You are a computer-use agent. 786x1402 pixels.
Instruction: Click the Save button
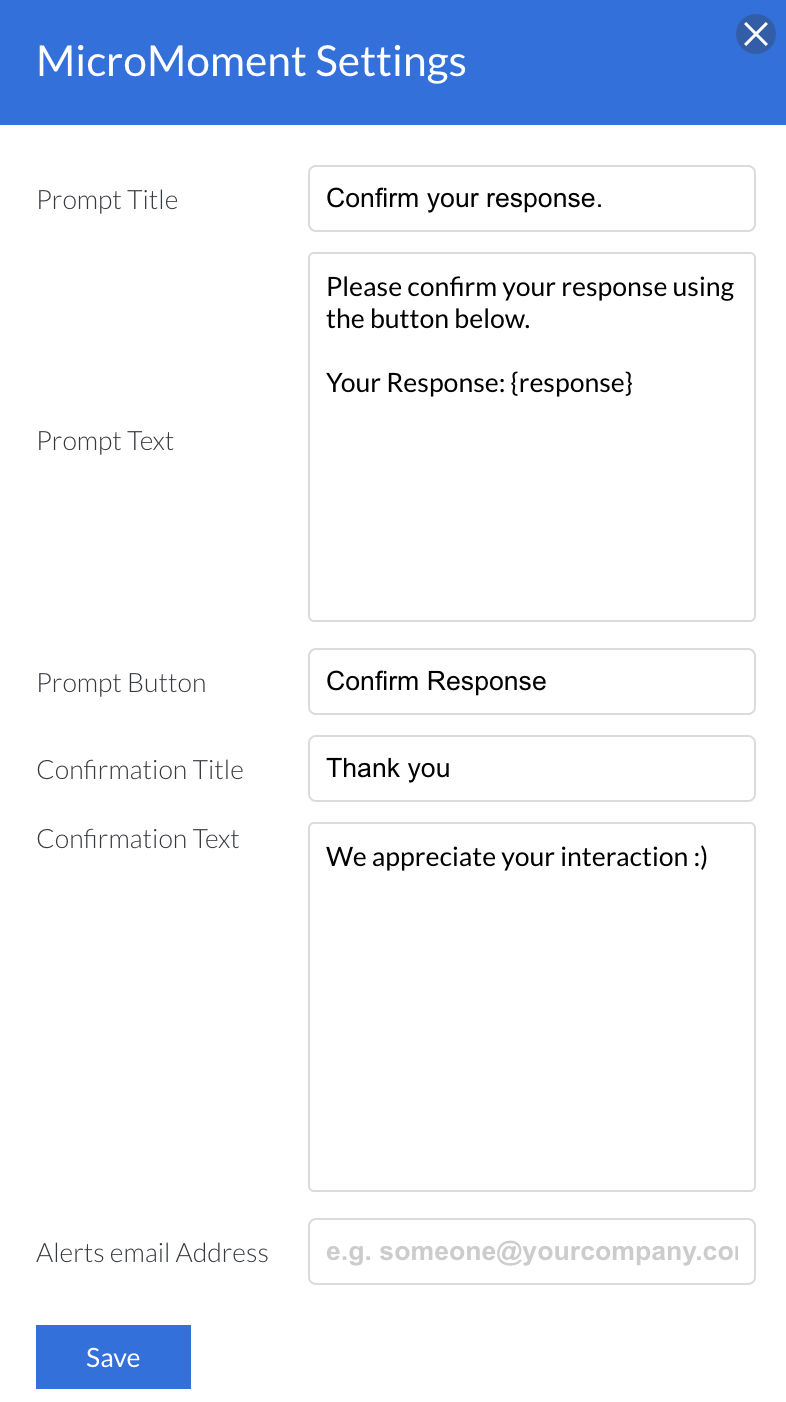tap(113, 1357)
